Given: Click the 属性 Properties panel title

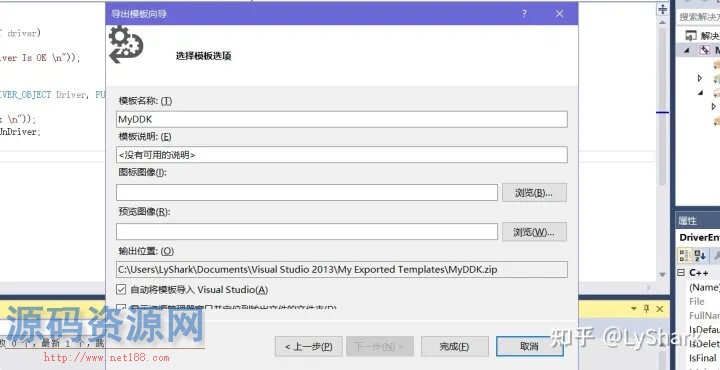Looking at the screenshot, I should point(688,221).
